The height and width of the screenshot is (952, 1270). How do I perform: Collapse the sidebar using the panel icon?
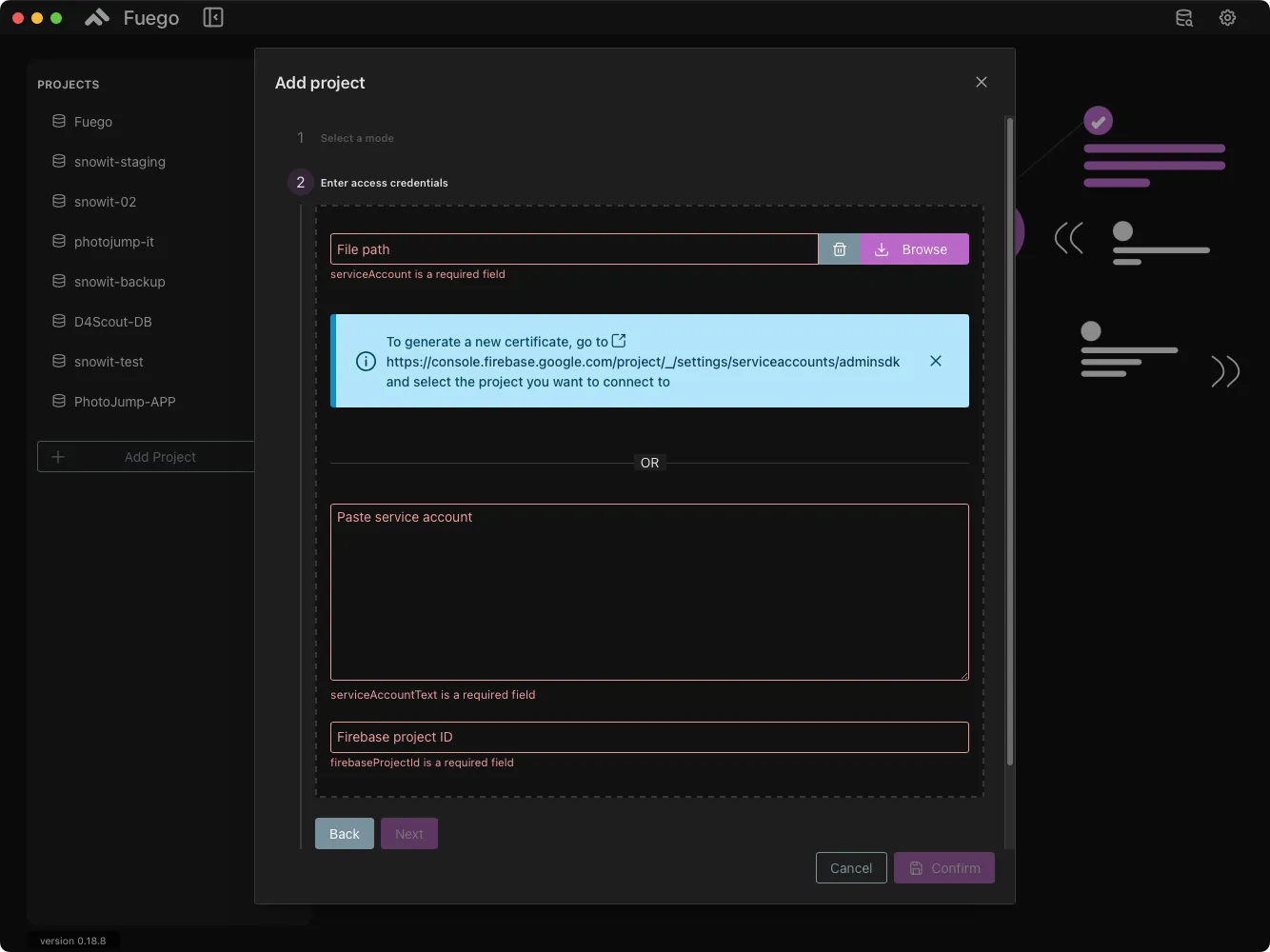coord(213,17)
